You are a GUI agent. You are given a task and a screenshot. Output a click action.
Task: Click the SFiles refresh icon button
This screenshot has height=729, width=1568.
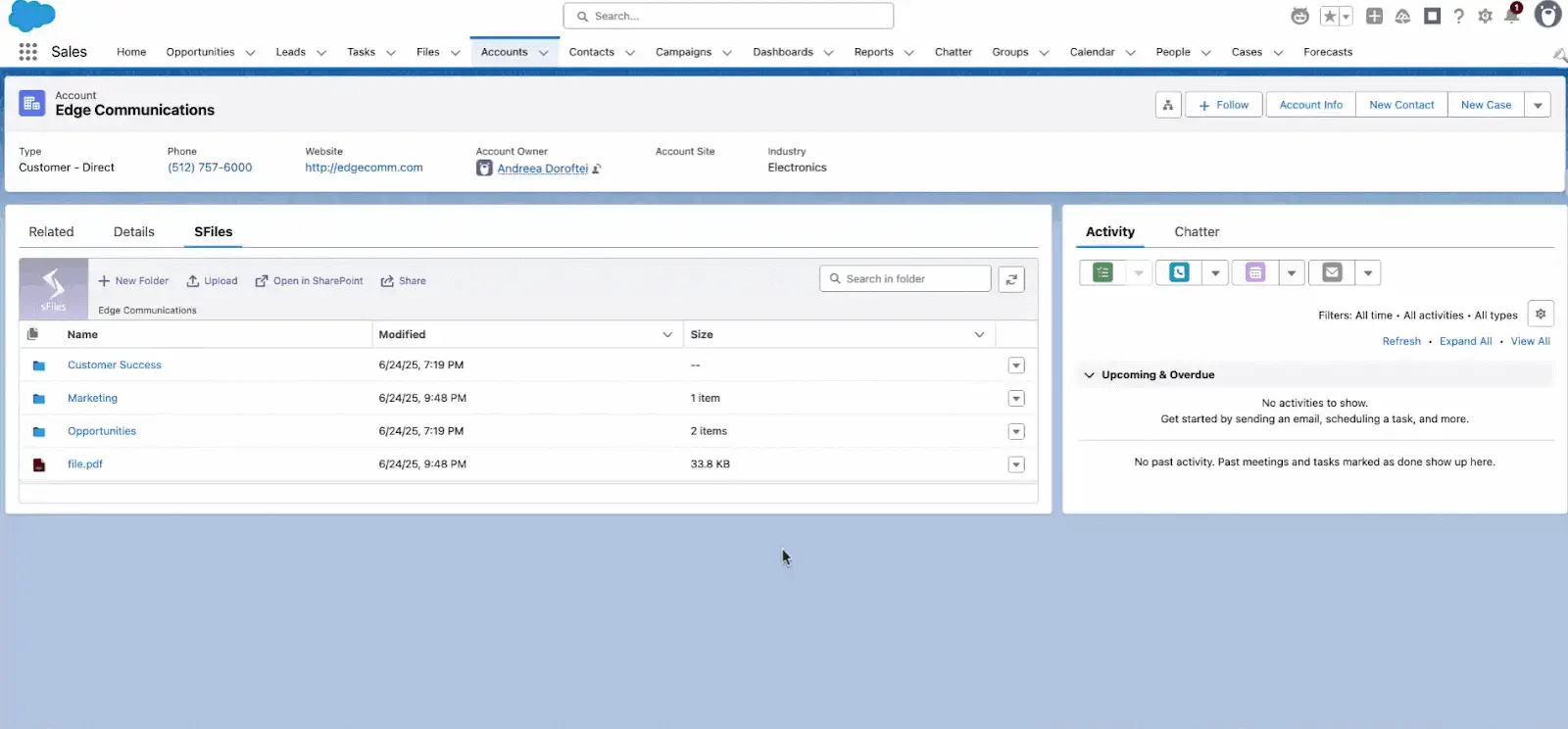tap(1011, 279)
